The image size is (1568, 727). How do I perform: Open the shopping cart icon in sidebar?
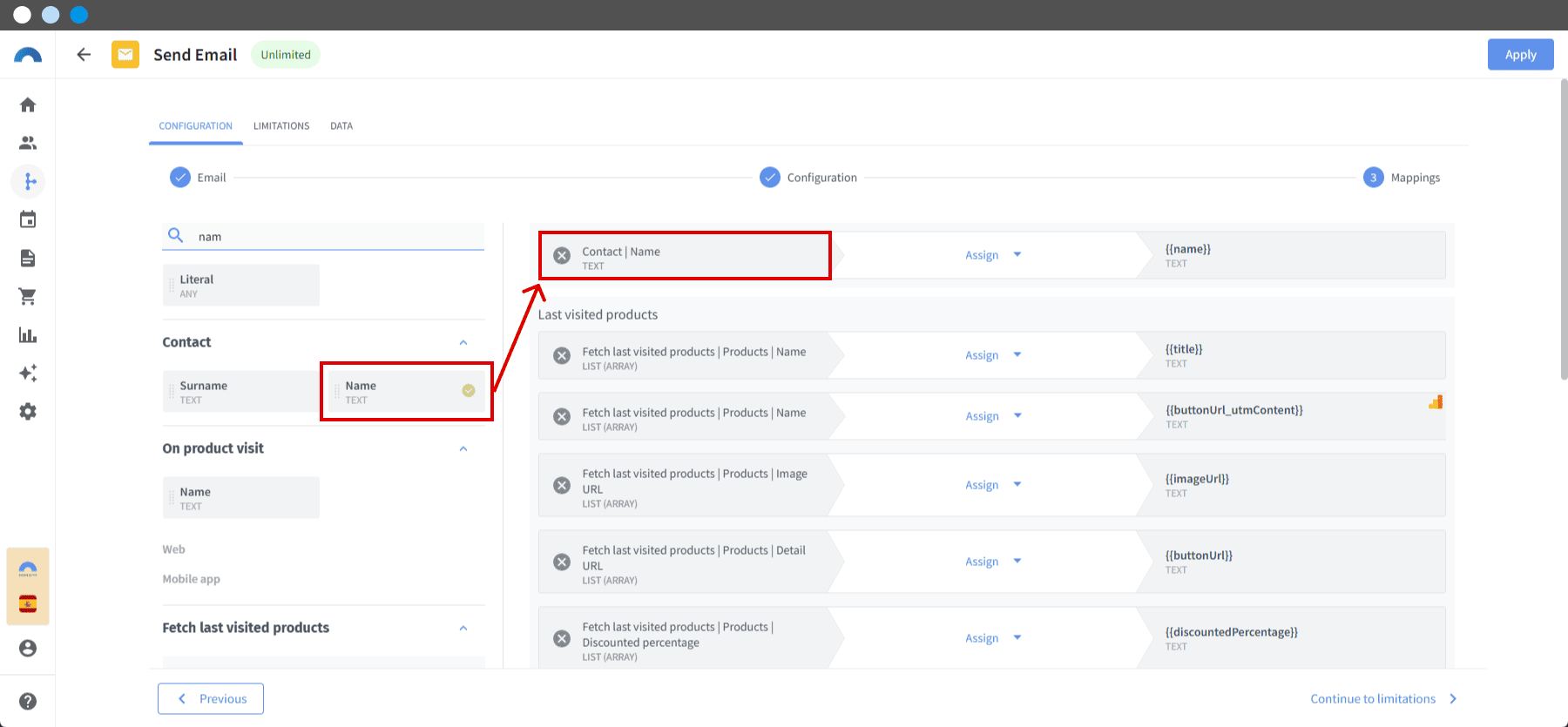pos(28,296)
